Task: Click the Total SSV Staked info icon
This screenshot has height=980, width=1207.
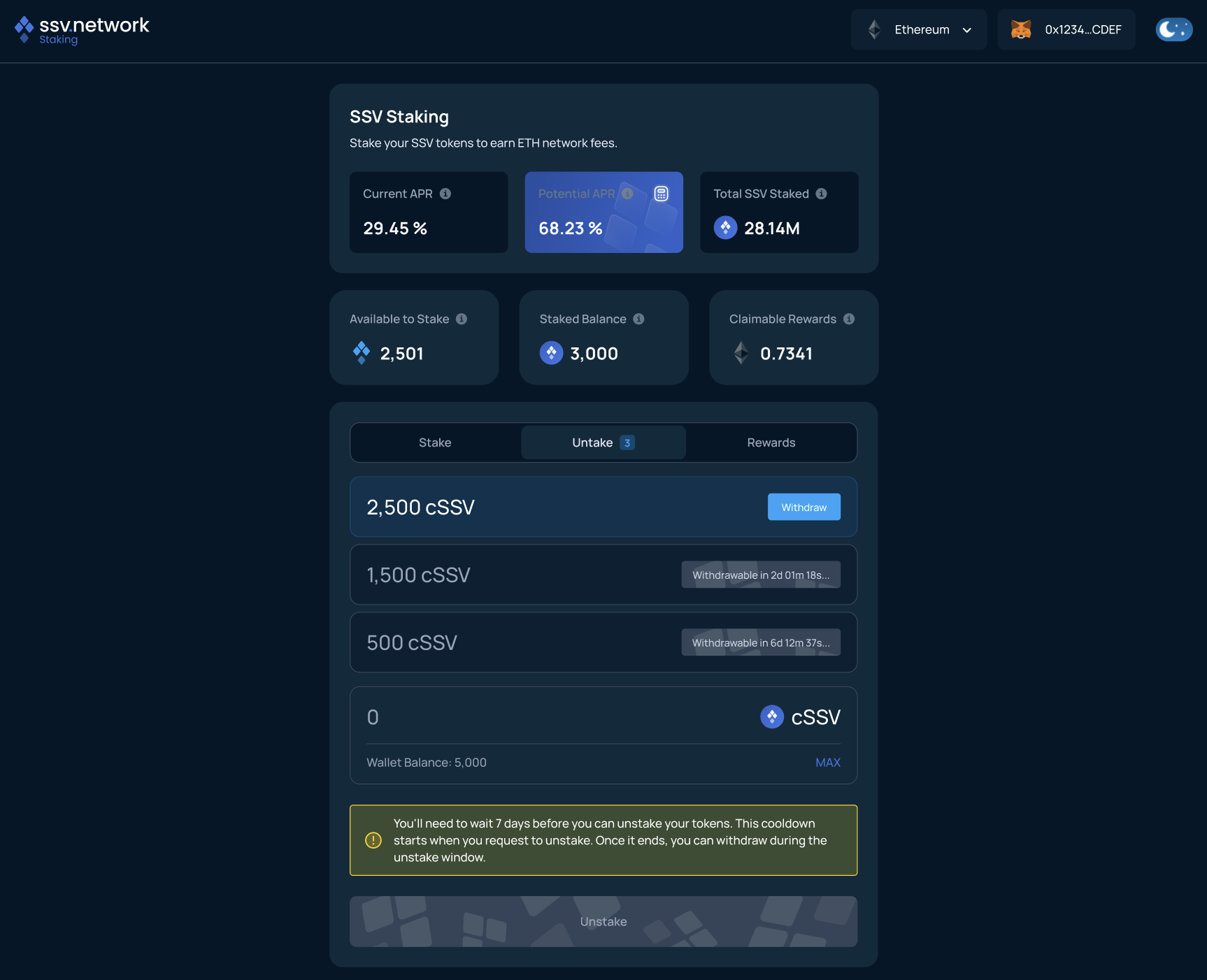Action: tap(822, 194)
